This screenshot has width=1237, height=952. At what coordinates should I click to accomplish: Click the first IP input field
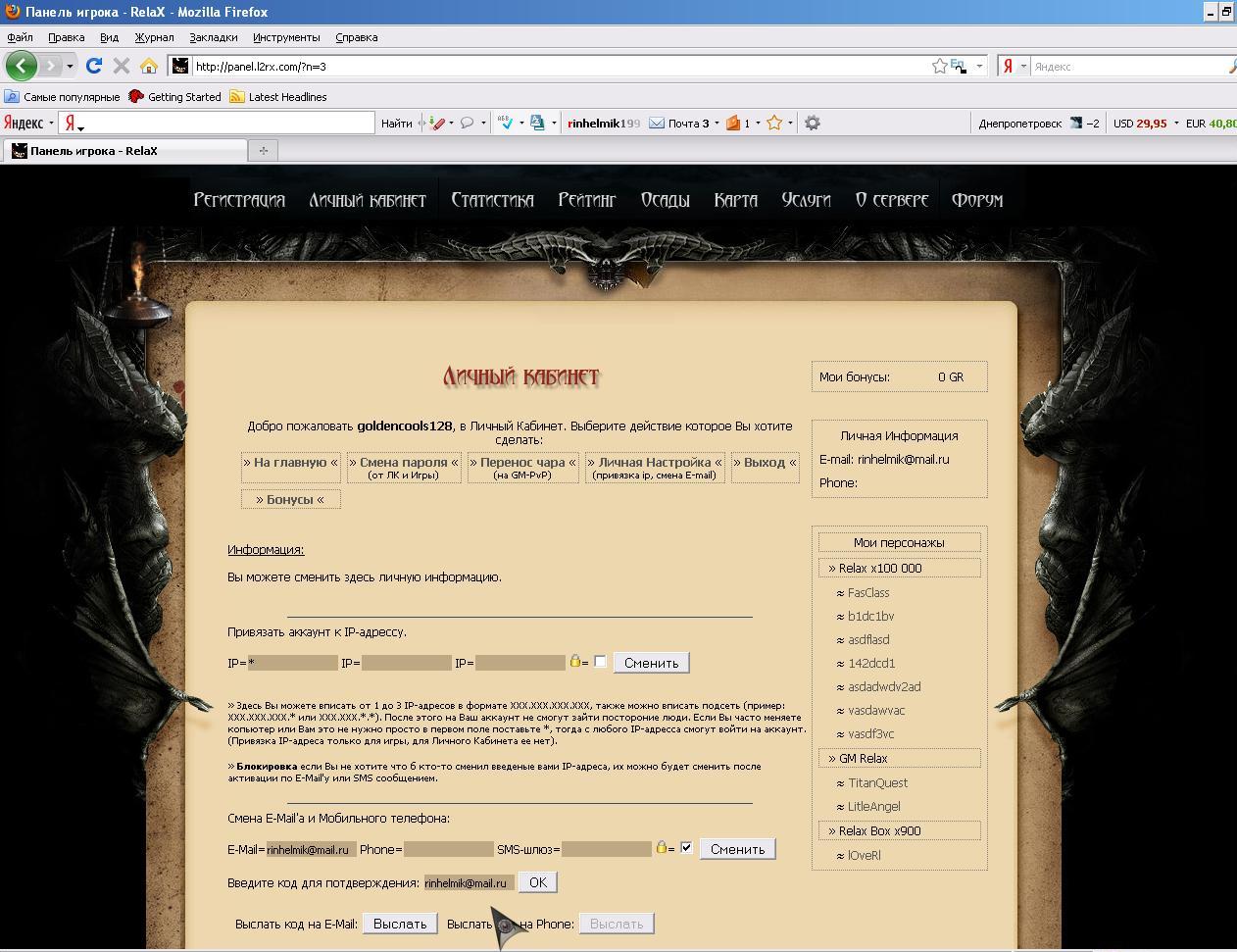point(293,663)
